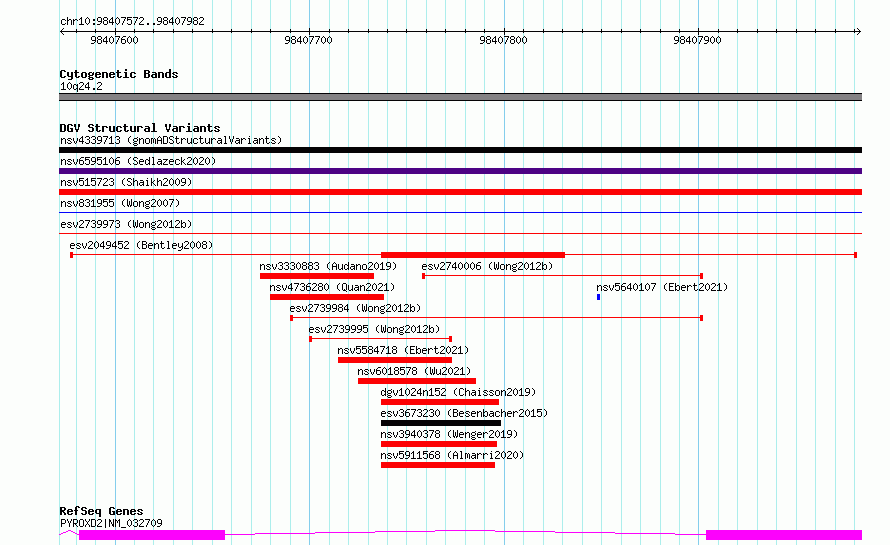
Task: Click the Cytogenetic Bands track heading
Action: pyautogui.click(x=119, y=74)
